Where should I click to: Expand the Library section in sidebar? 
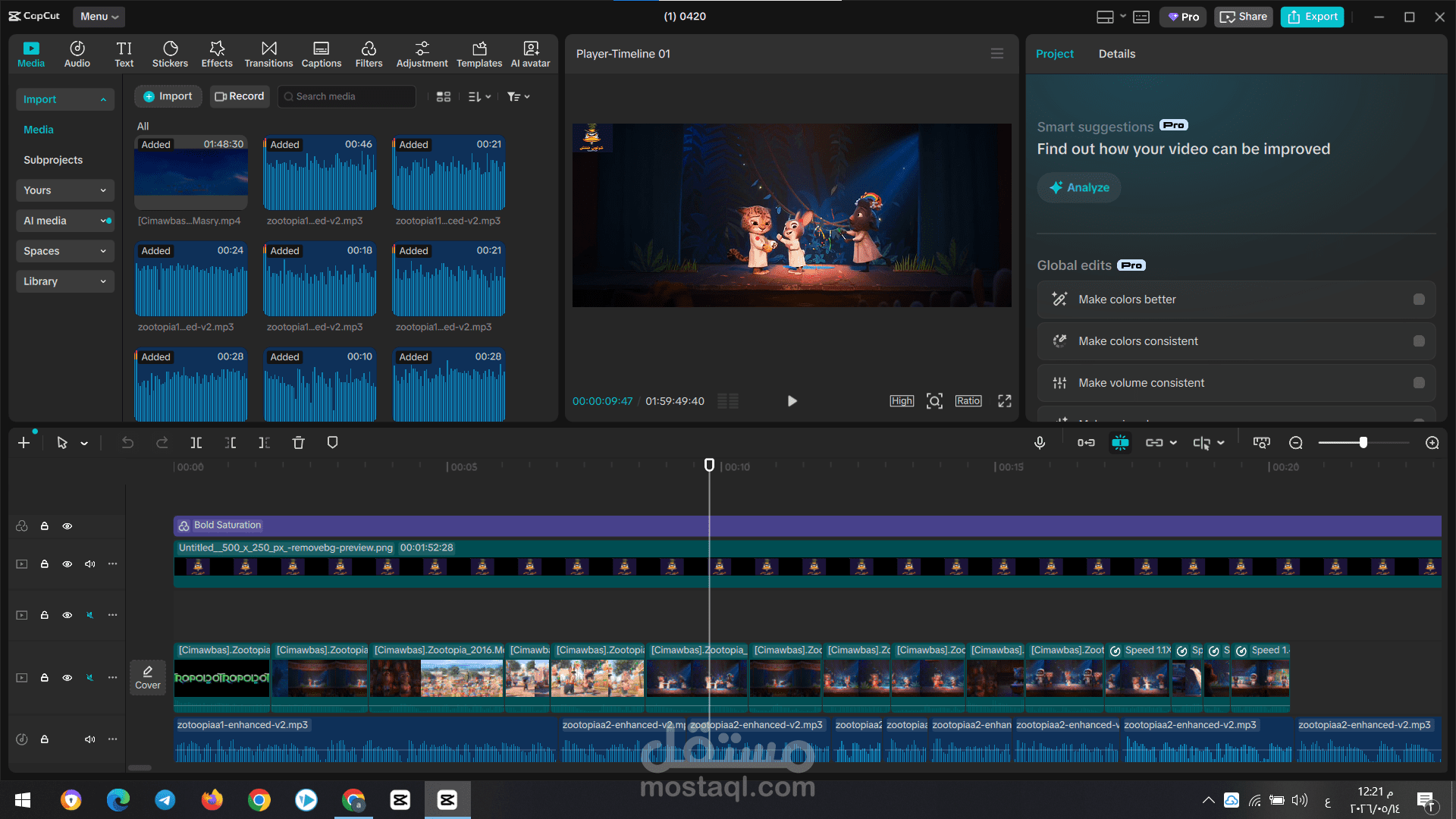[x=64, y=281]
